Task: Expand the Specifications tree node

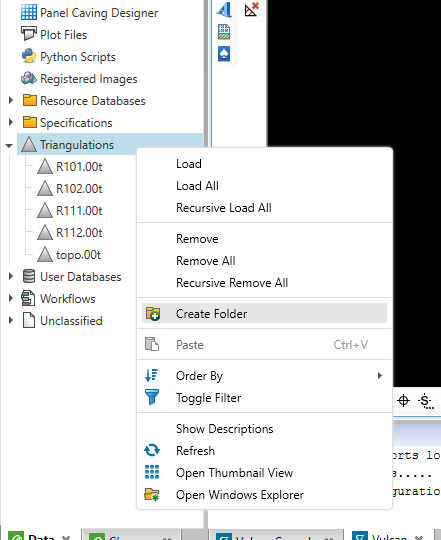Action: (11, 123)
